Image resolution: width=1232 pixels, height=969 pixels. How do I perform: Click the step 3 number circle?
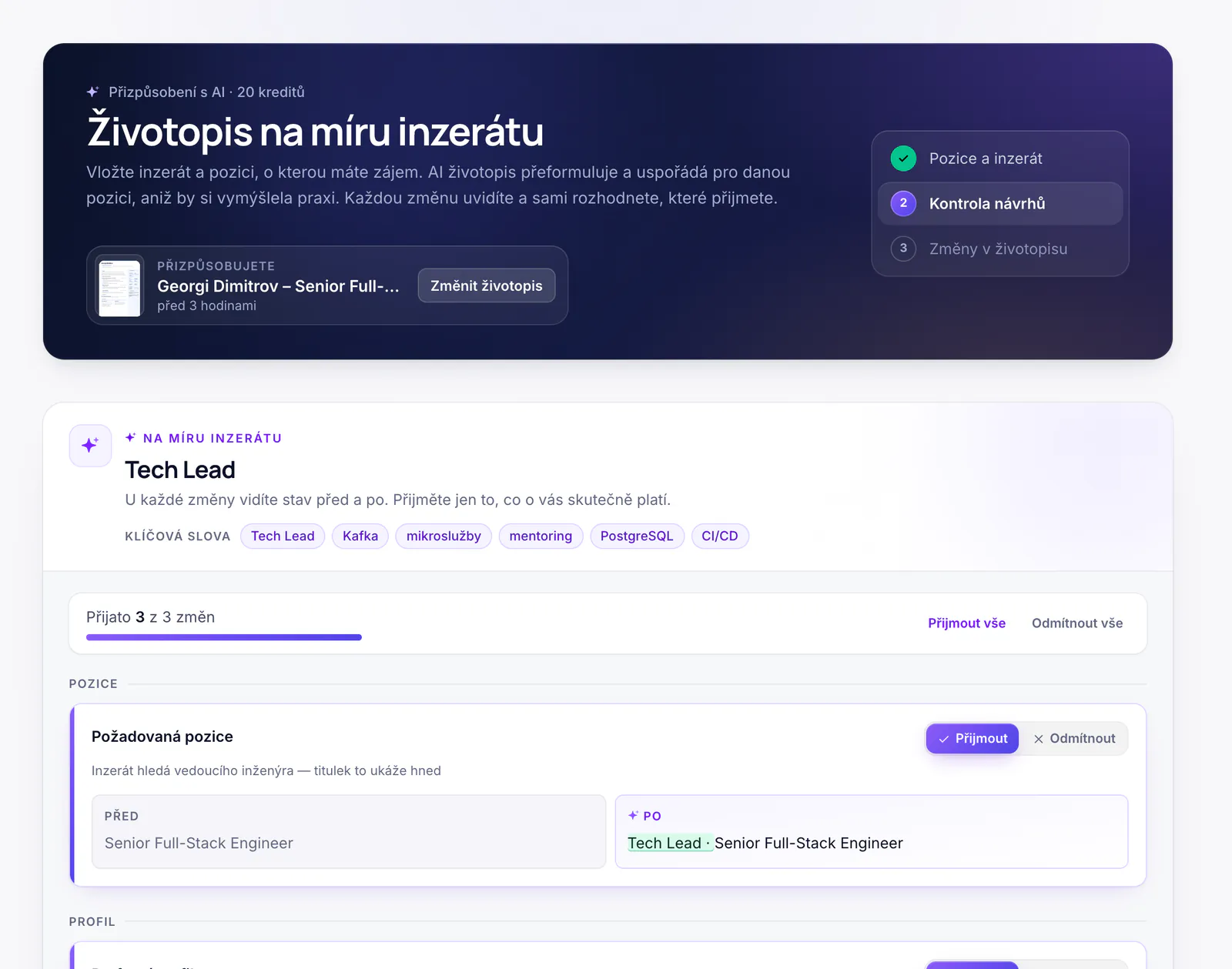[903, 249]
